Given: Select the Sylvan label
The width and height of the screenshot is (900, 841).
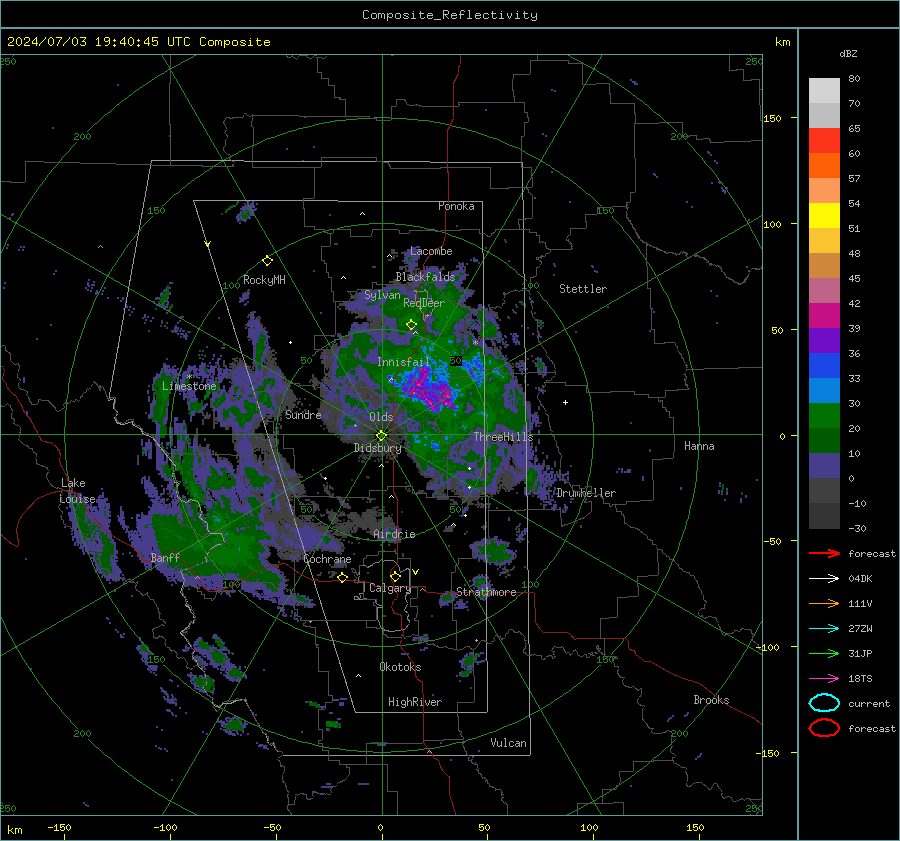Looking at the screenshot, I should coord(382,295).
